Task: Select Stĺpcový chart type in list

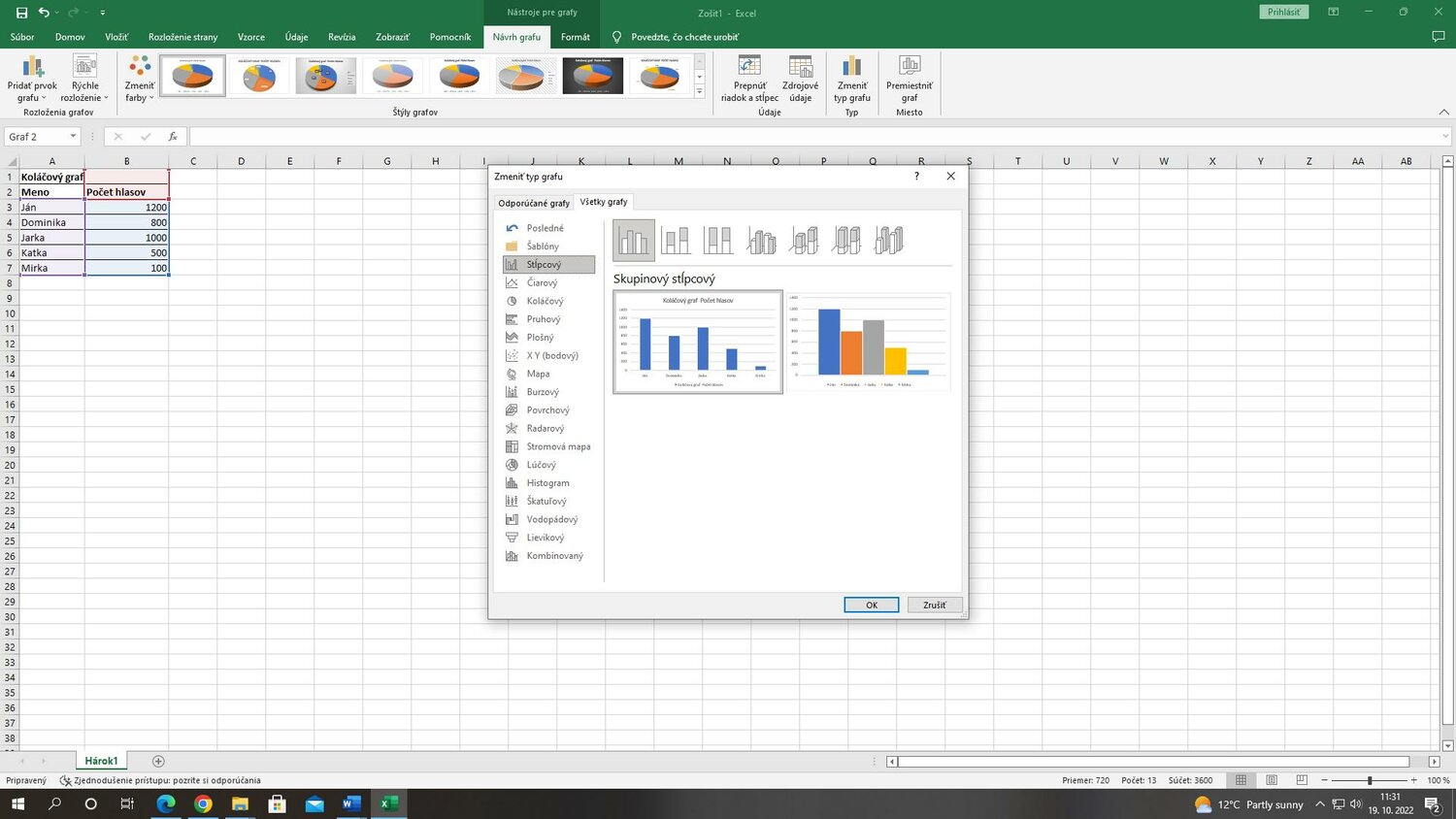Action: 548,264
